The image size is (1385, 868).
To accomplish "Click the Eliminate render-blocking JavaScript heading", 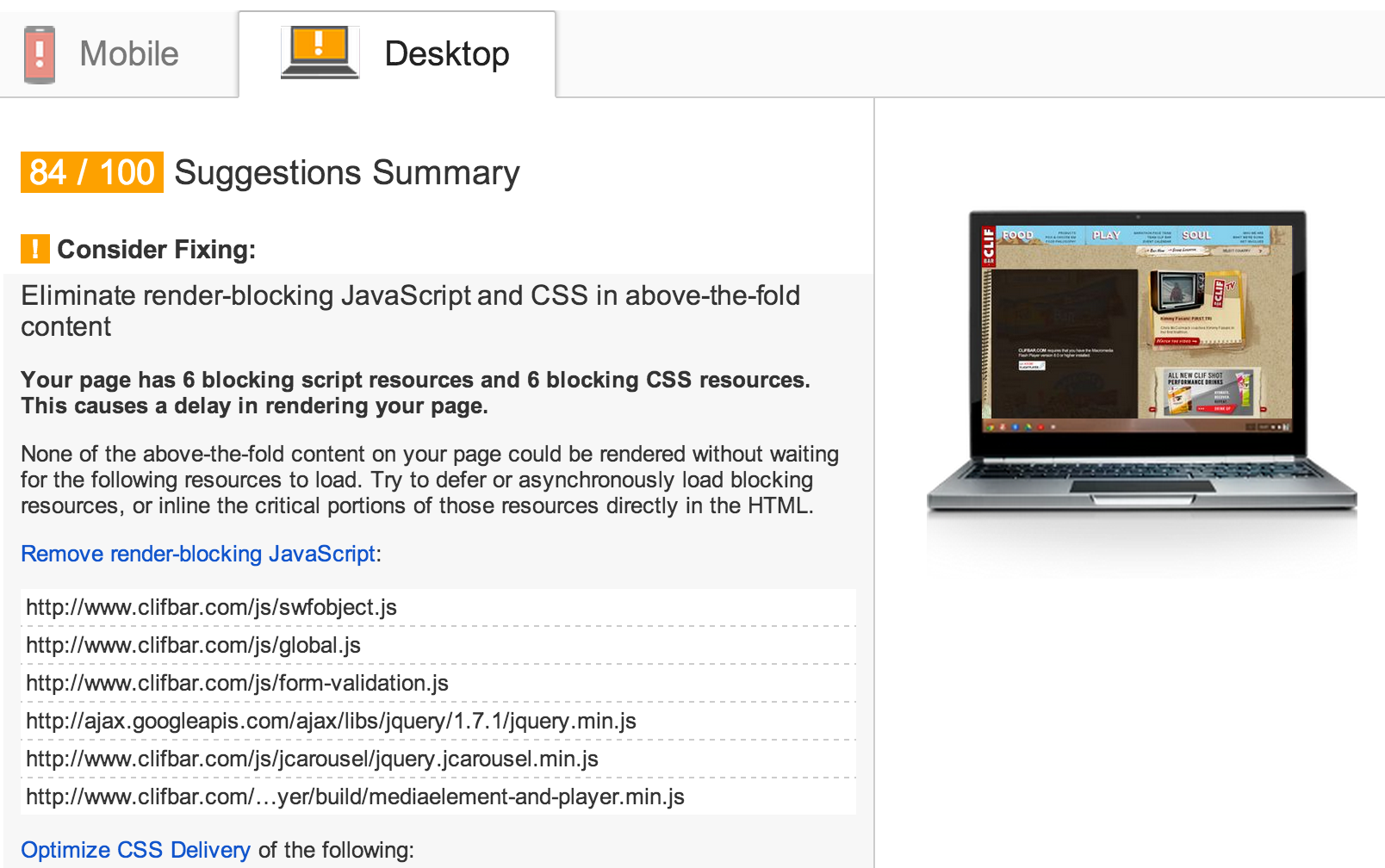I will point(410,311).
